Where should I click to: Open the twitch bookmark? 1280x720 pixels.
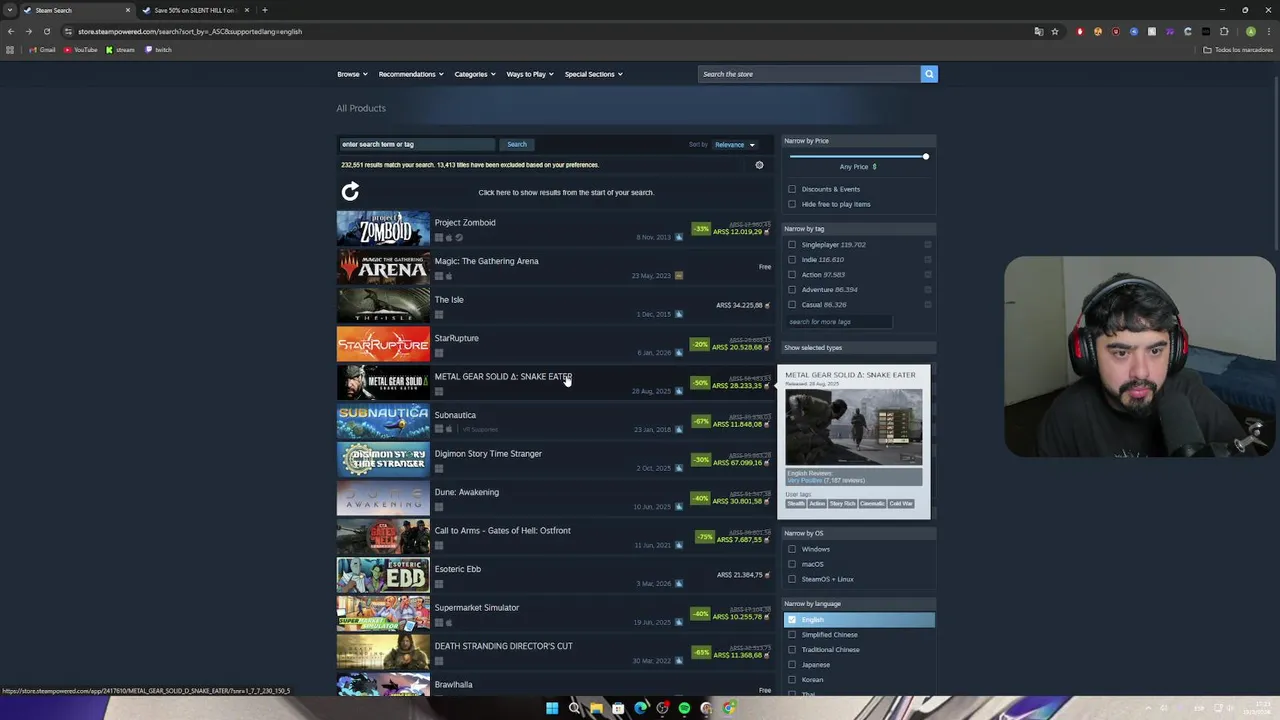pyautogui.click(x=159, y=50)
